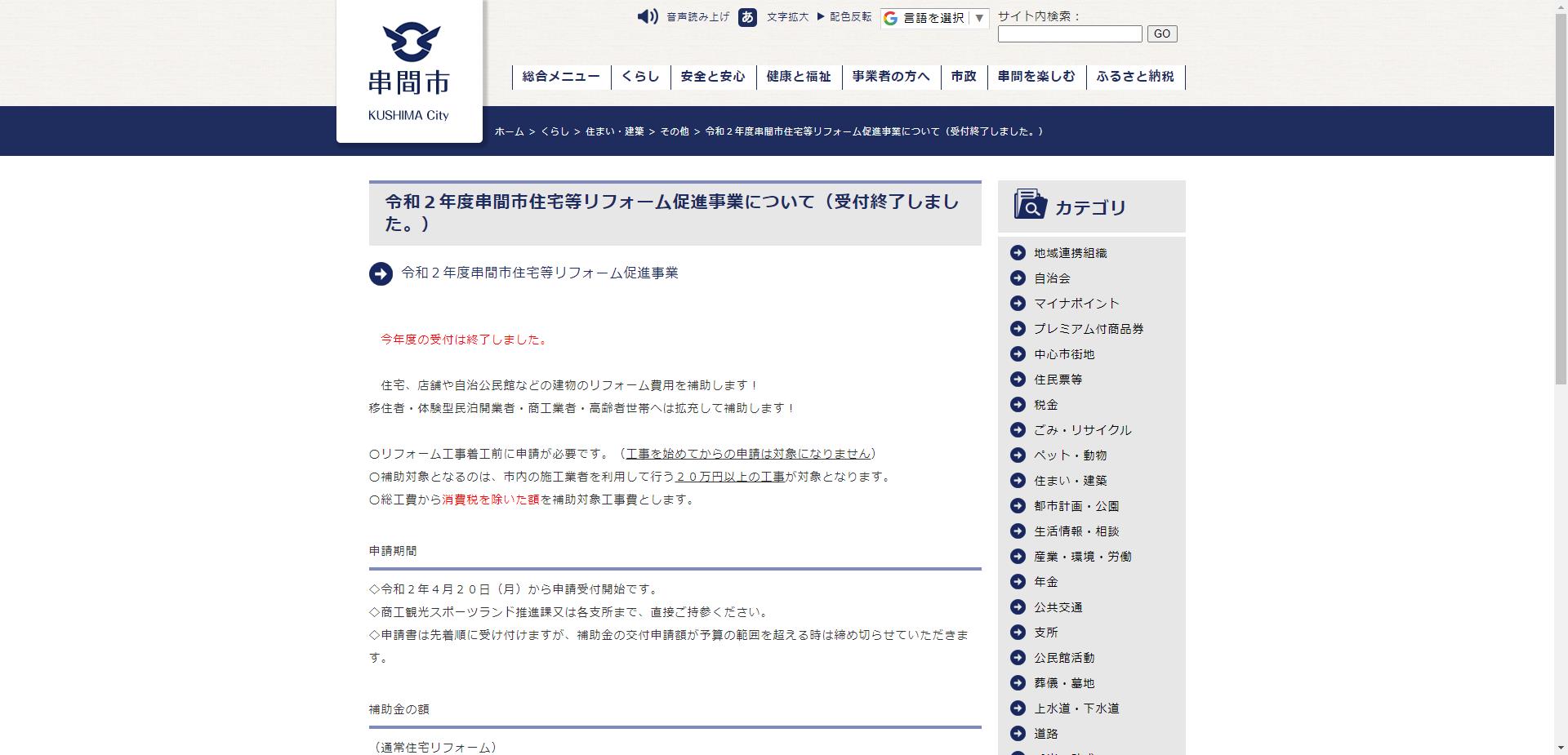Click inside the サイト内検索 search field
This screenshot has width=1568, height=755.
pyautogui.click(x=1070, y=33)
